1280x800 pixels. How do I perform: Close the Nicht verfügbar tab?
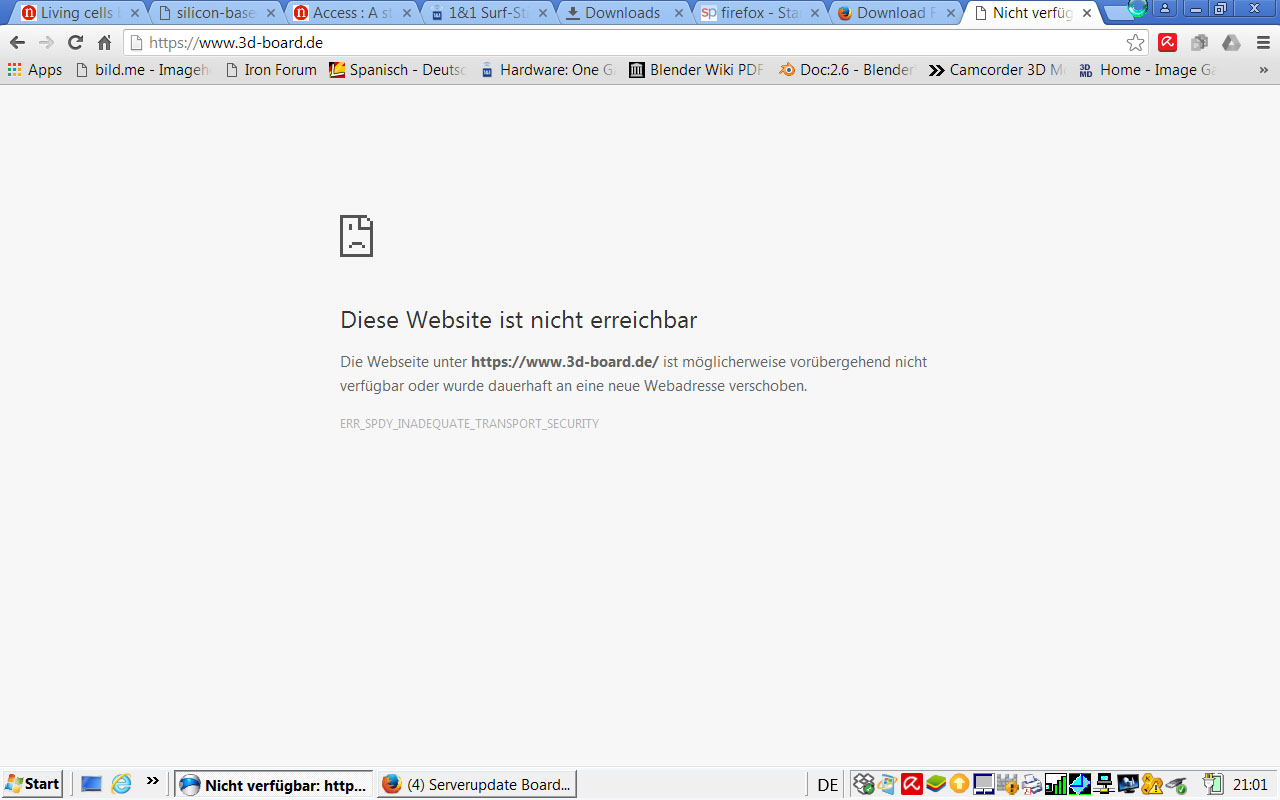point(1087,13)
